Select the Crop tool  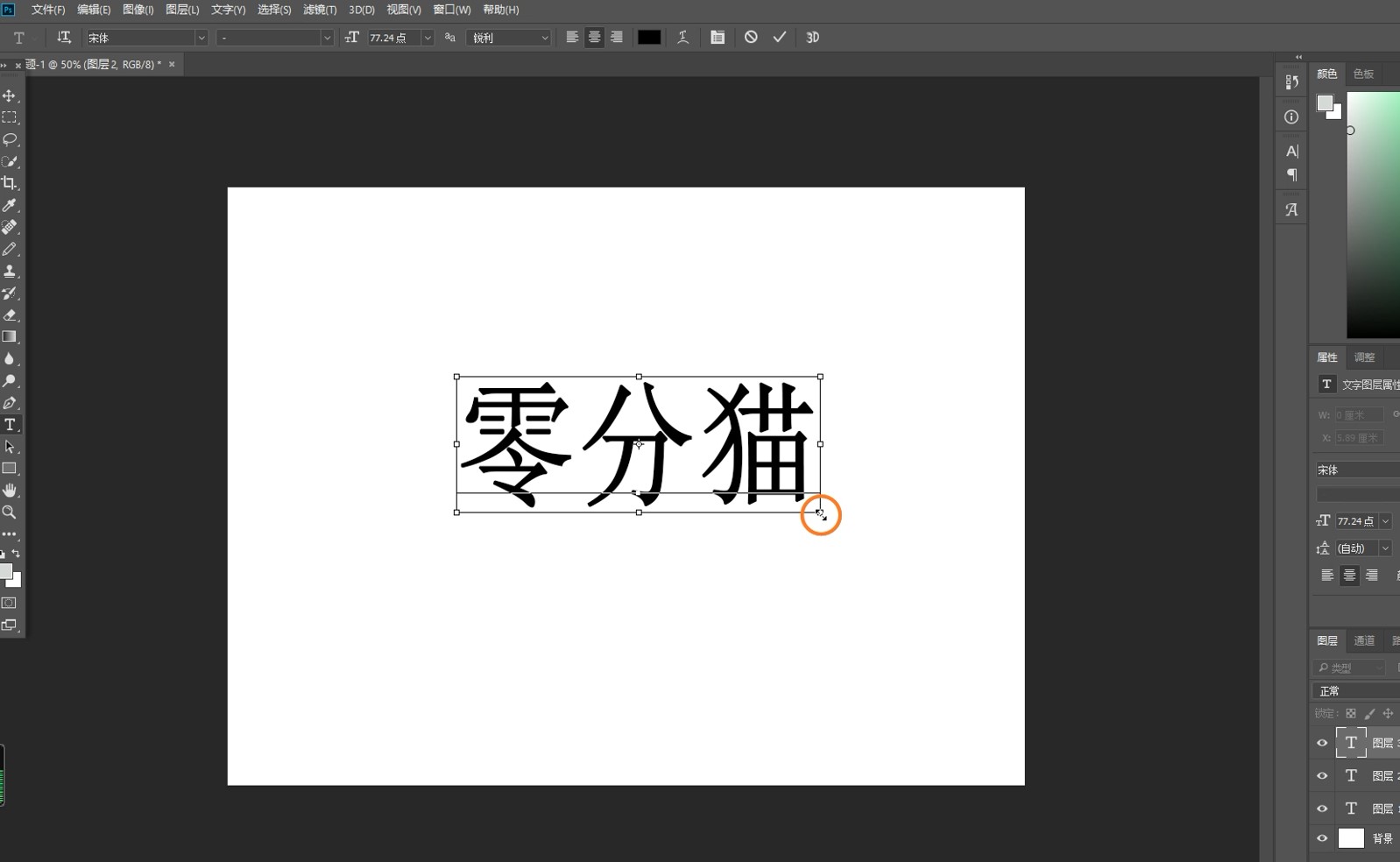[10, 183]
